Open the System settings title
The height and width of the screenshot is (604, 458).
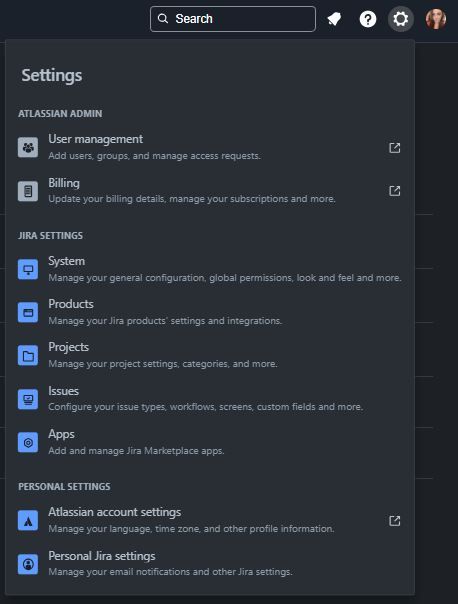point(66,261)
